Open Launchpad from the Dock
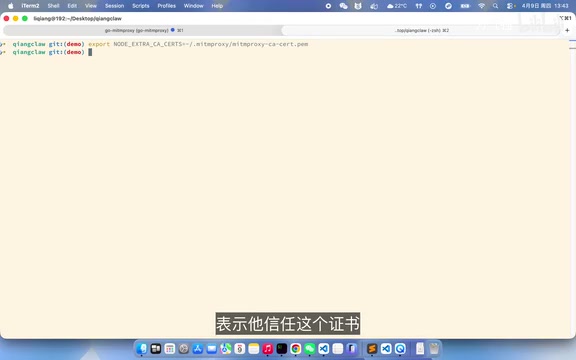The image size is (576, 360). [x=170, y=348]
